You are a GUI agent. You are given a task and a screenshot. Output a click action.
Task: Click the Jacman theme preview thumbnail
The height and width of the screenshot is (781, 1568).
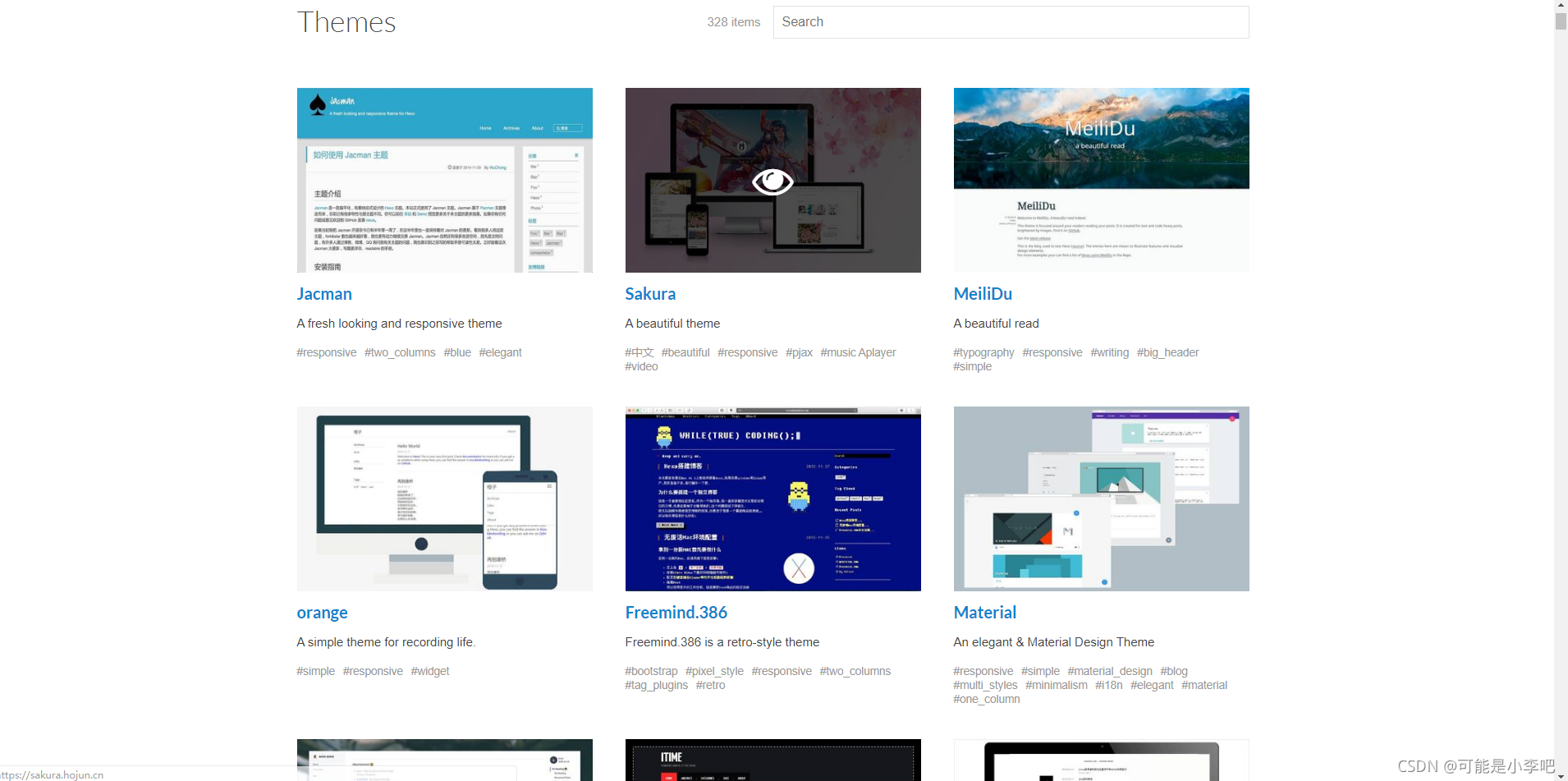pyautogui.click(x=444, y=180)
